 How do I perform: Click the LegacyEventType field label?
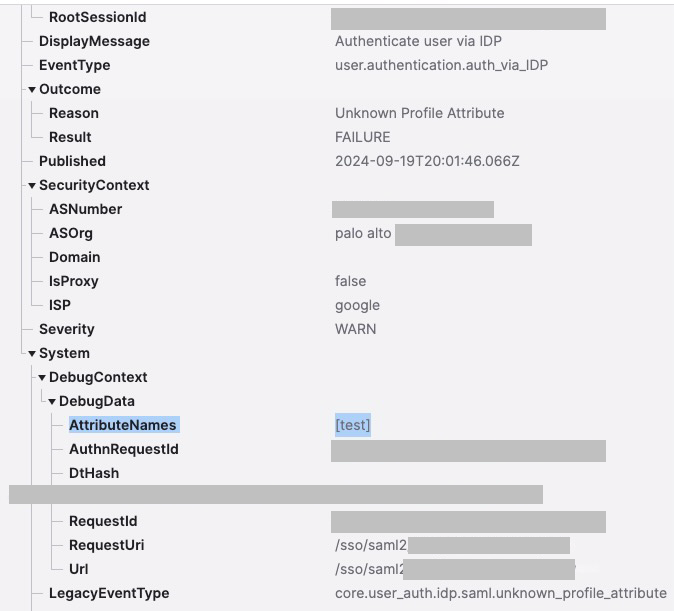pos(109,593)
